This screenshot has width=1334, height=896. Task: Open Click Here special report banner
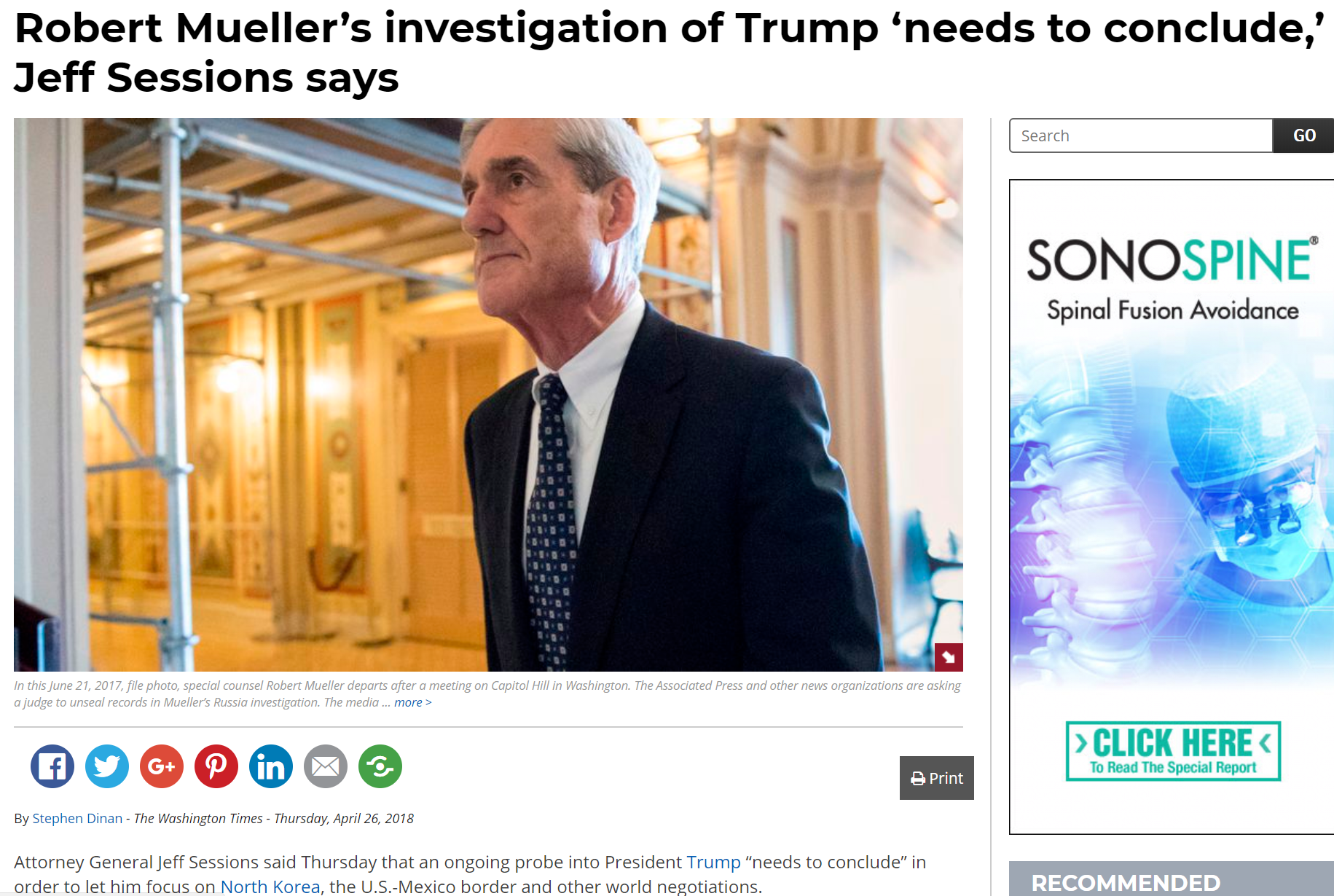point(1173,751)
